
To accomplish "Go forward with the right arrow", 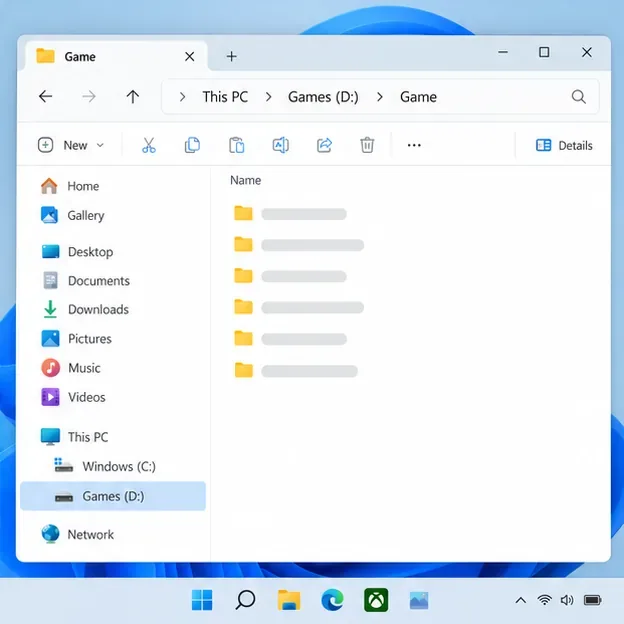I will pyautogui.click(x=89, y=96).
